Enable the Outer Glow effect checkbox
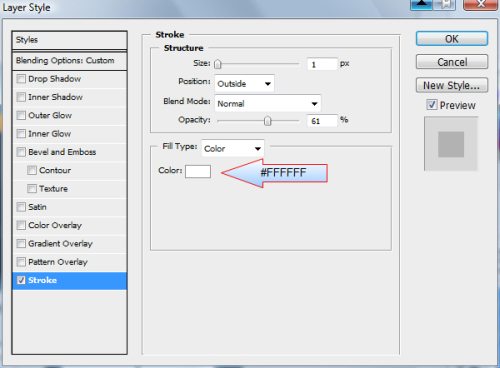This screenshot has height=368, width=500. (21, 115)
